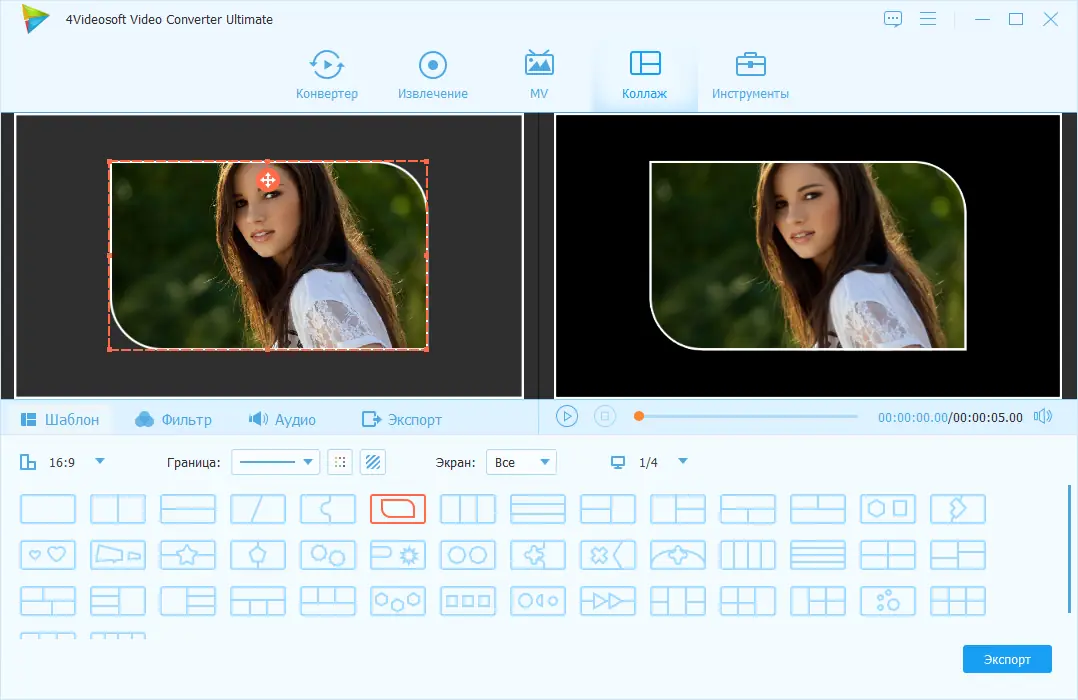
Task: Switch to the MV section
Action: coord(539,75)
